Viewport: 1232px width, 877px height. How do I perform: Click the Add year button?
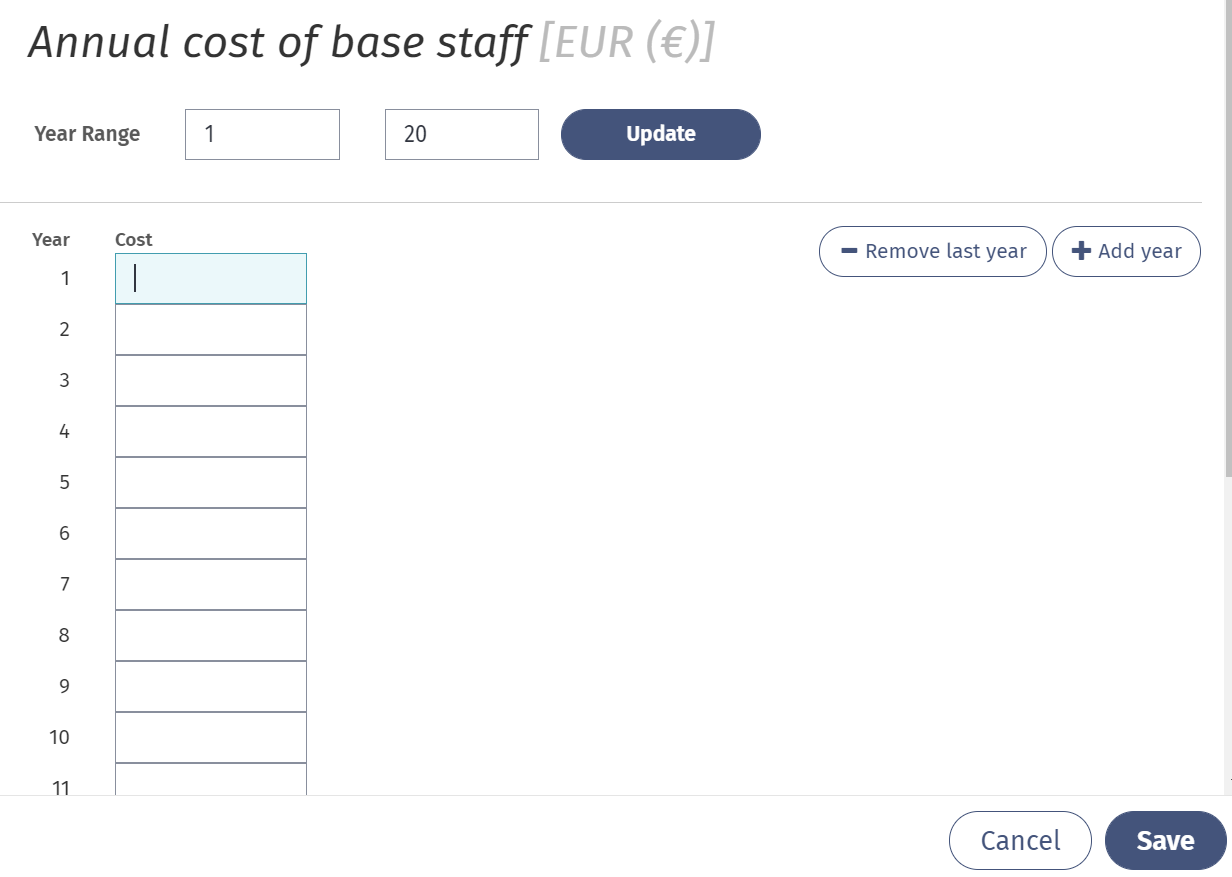pyautogui.click(x=1126, y=251)
